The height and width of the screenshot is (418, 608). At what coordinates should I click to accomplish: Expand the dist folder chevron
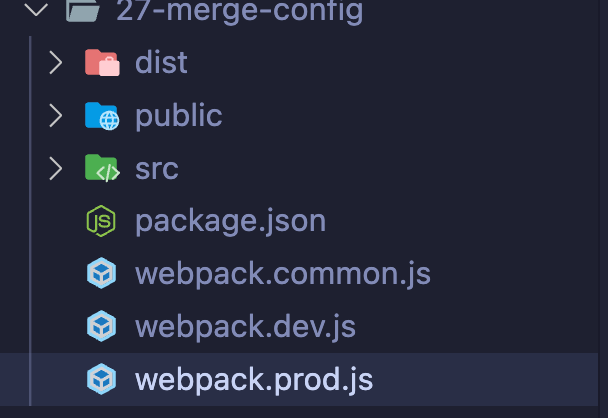click(56, 63)
